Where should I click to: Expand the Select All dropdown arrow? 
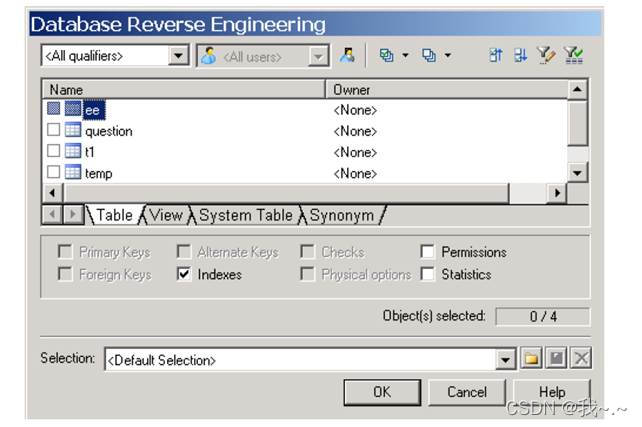(x=405, y=55)
